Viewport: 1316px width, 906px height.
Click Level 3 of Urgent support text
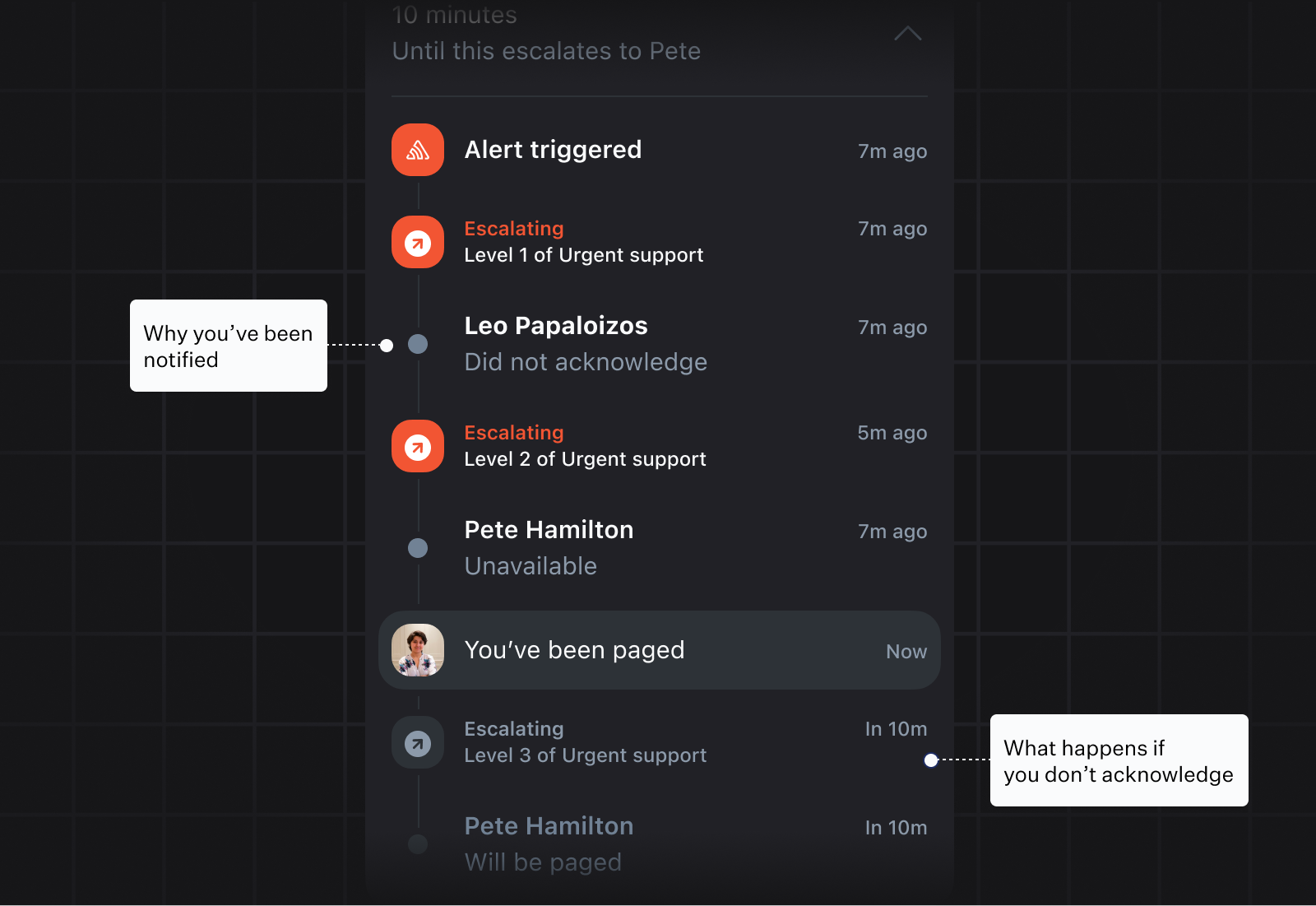point(585,755)
